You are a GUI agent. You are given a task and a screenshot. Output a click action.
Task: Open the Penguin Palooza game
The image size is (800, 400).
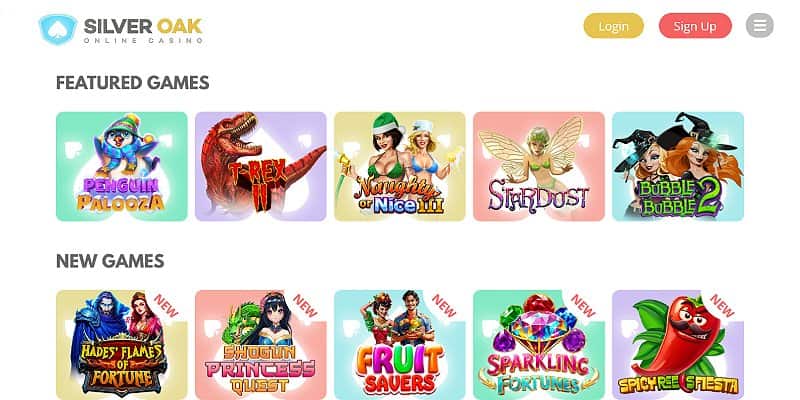[x=121, y=166]
